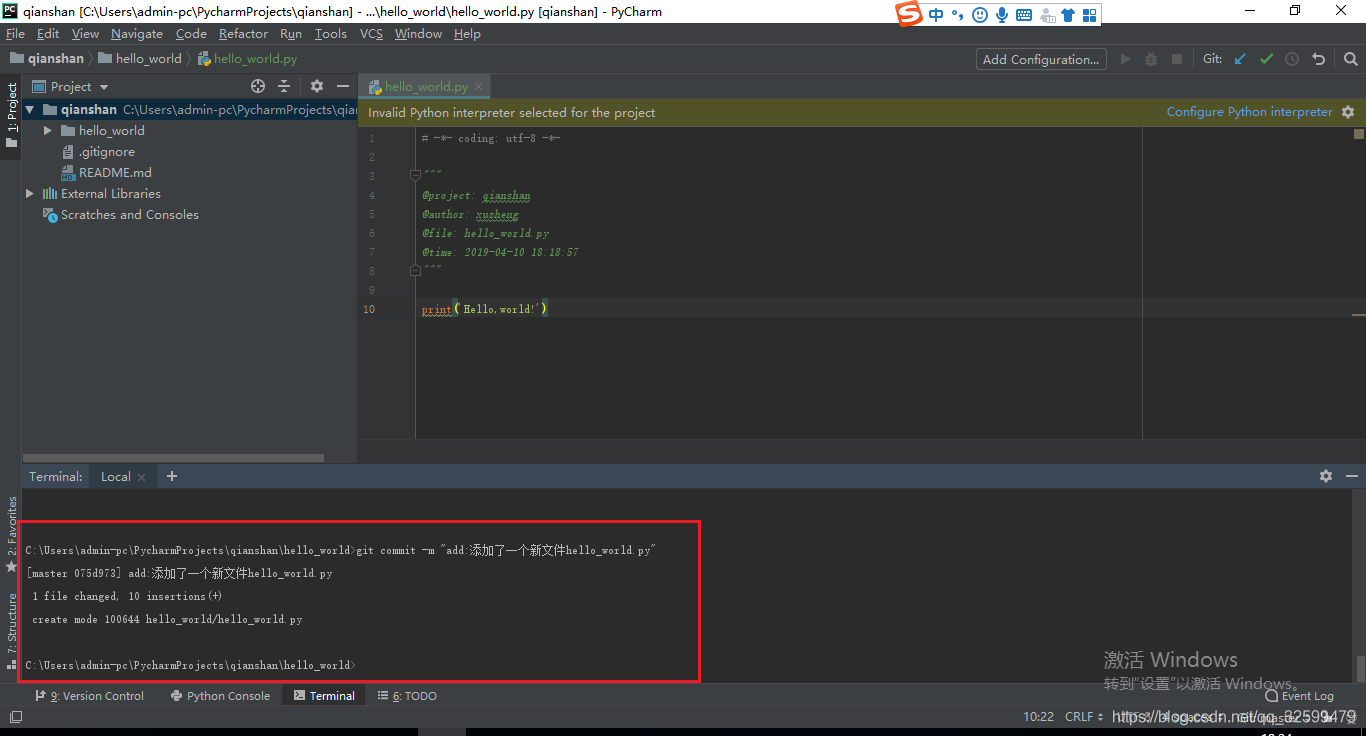Open the Window menu
1366x736 pixels.
[418, 33]
